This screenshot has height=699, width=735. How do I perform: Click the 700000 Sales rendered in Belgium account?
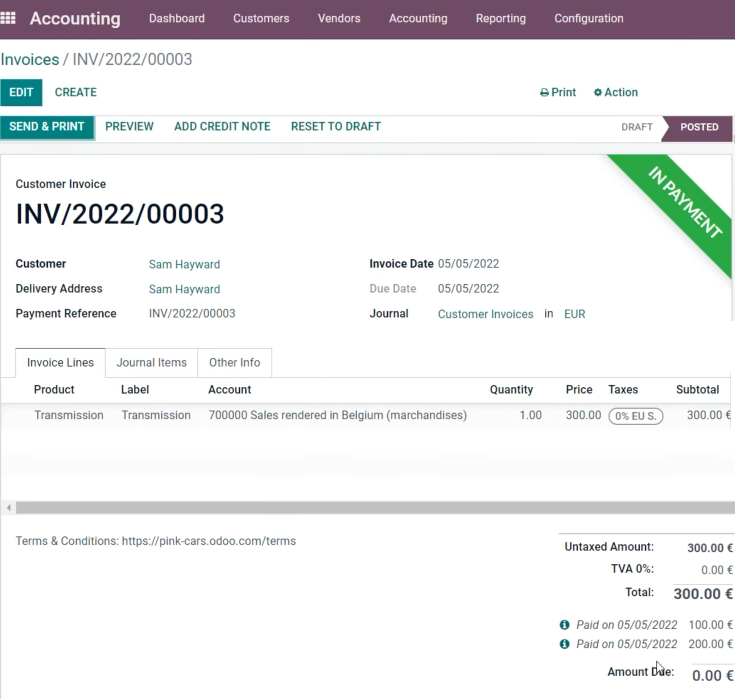[338, 415]
